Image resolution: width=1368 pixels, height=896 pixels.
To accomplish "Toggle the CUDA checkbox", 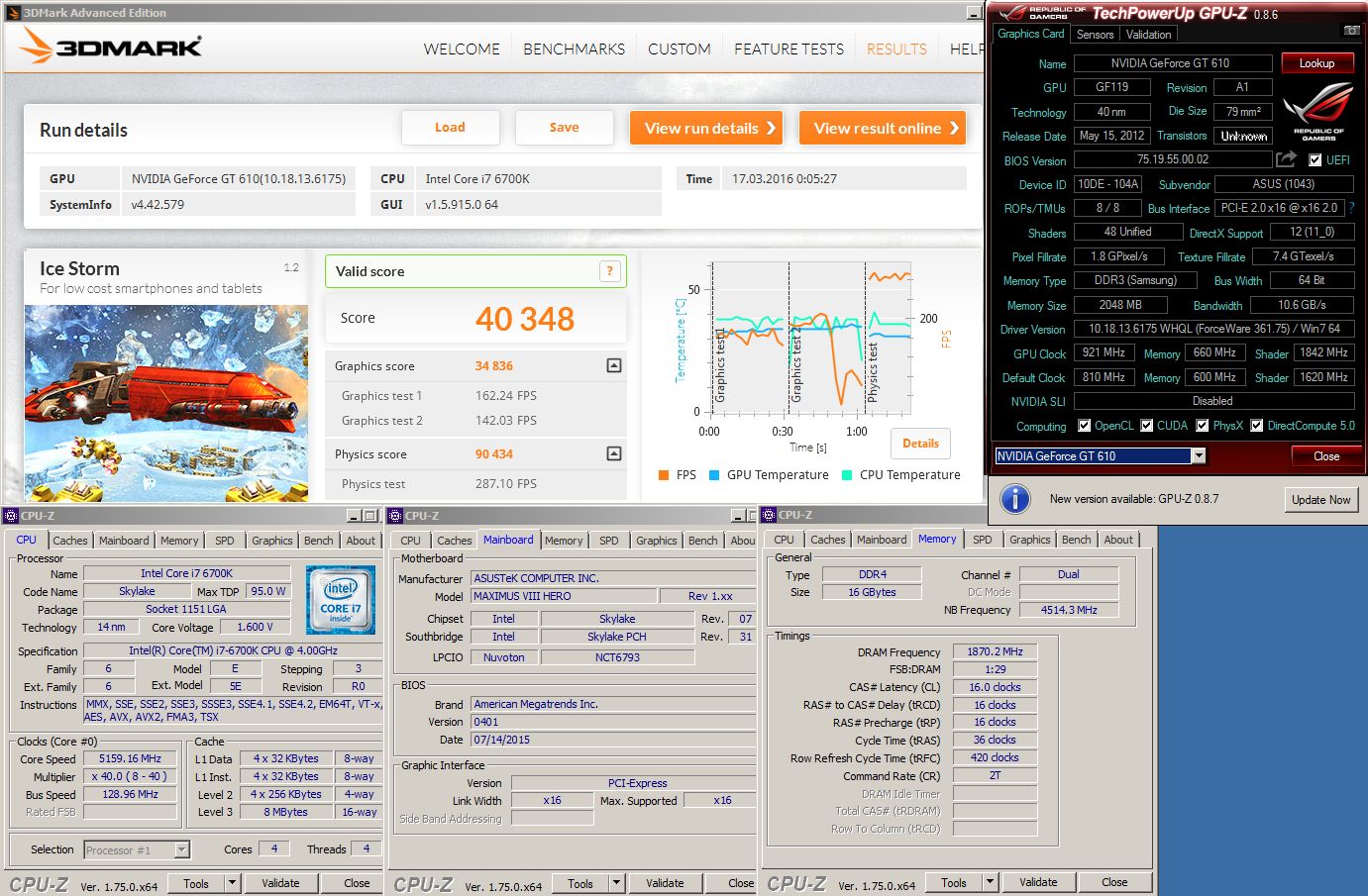I will pos(1147,426).
